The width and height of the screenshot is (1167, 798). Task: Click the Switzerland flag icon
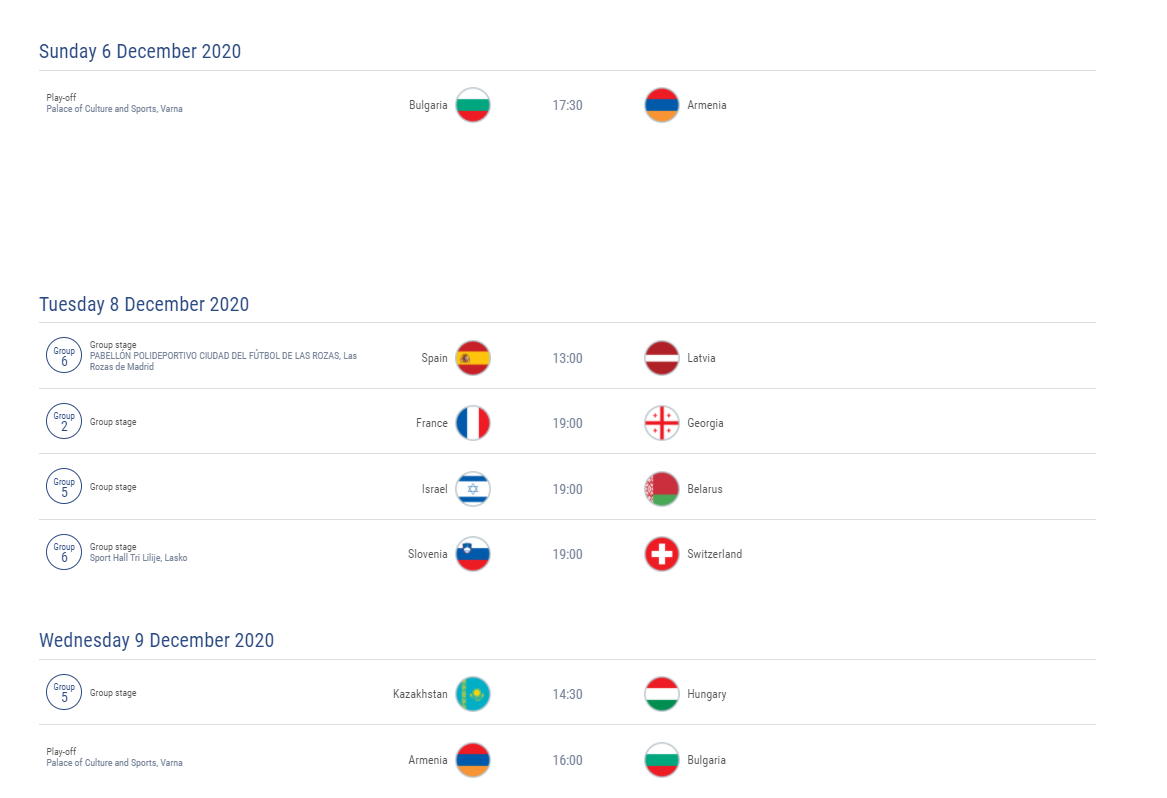(662, 554)
